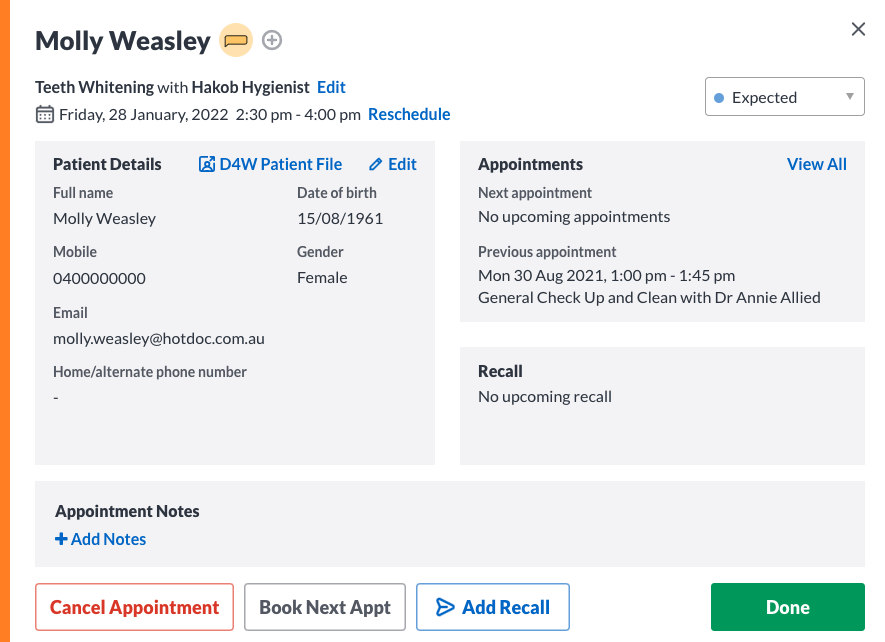Click the D4W patient file icon
885x642 pixels.
[x=207, y=164]
